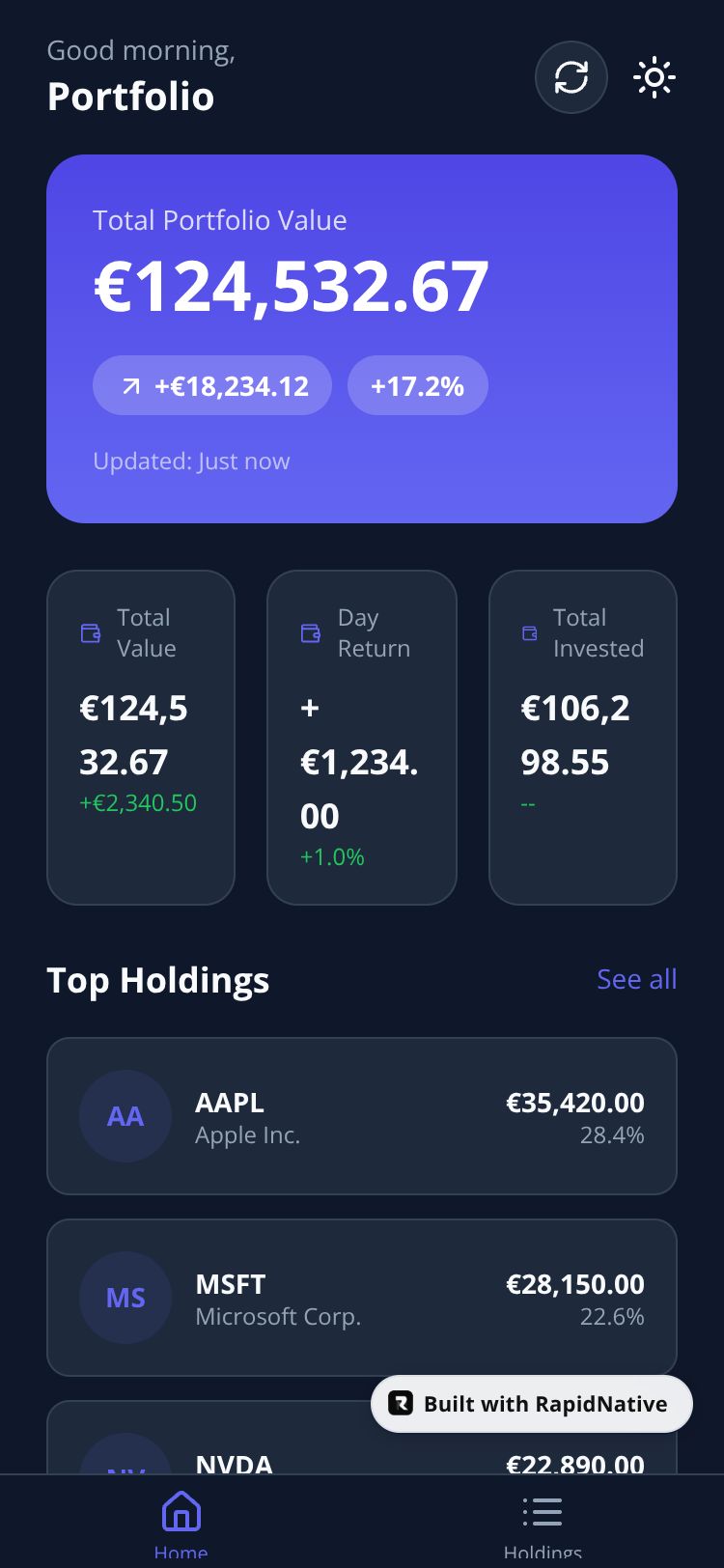Tap the MS avatar for Microsoft
724x1568 pixels.
tap(125, 1298)
